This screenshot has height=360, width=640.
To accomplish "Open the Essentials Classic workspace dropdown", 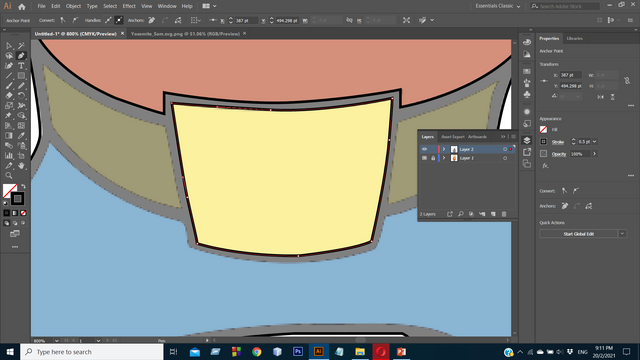I will point(498,6).
